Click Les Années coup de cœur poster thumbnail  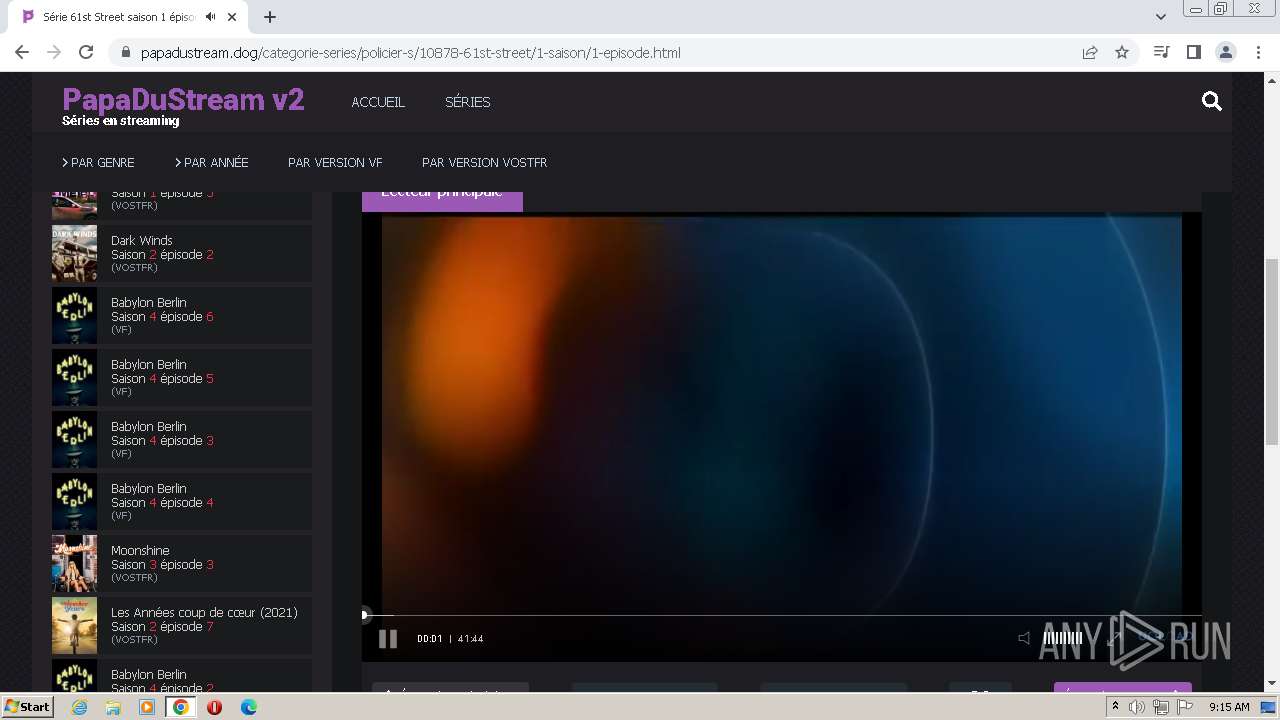point(75,626)
